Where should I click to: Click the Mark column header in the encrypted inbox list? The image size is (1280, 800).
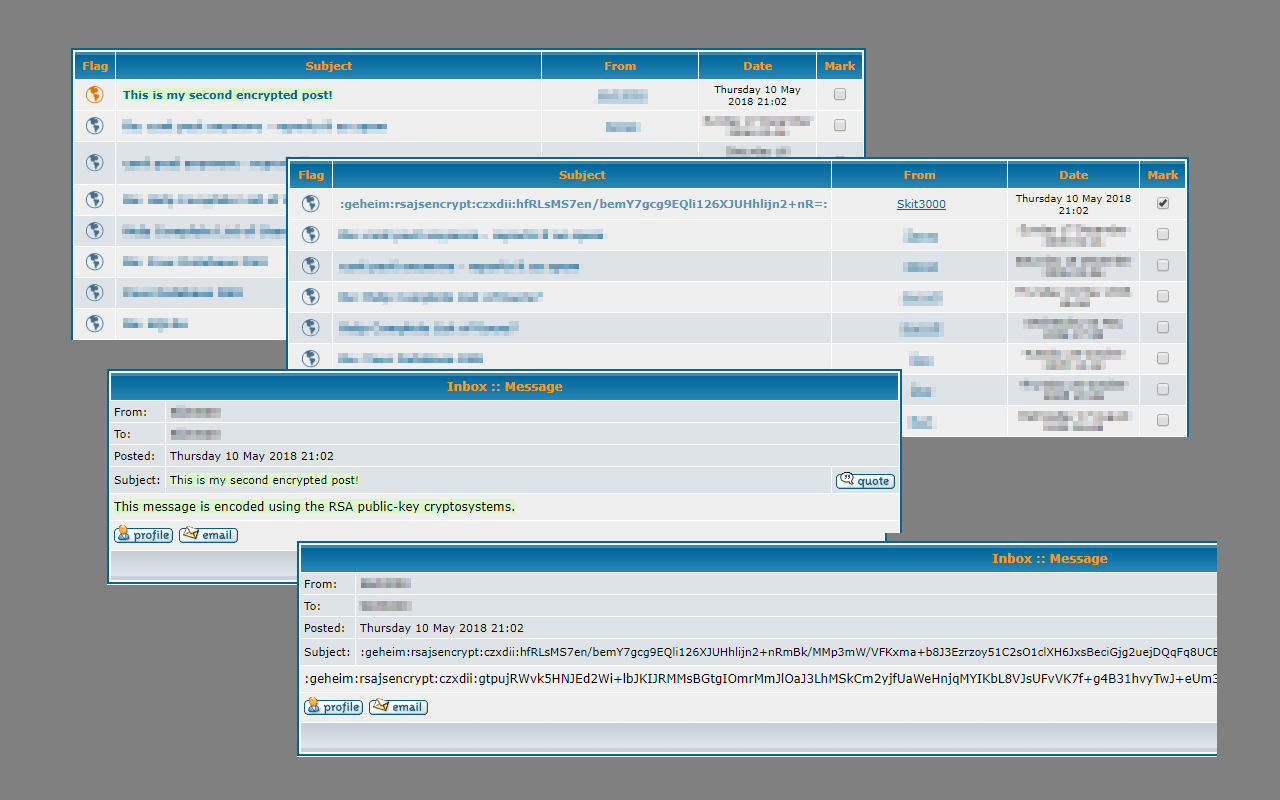(x=1162, y=175)
